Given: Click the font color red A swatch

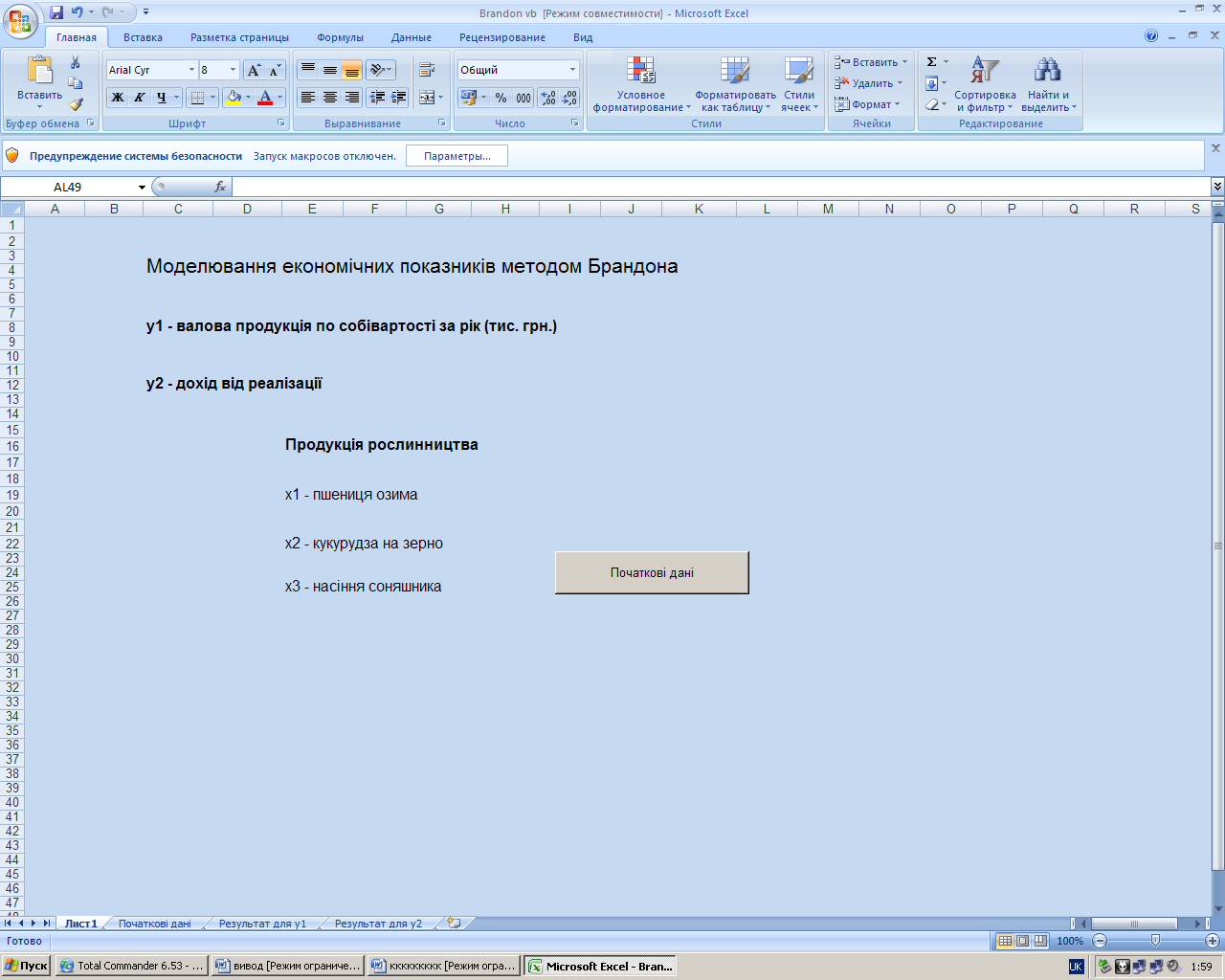Looking at the screenshot, I should click(x=265, y=98).
